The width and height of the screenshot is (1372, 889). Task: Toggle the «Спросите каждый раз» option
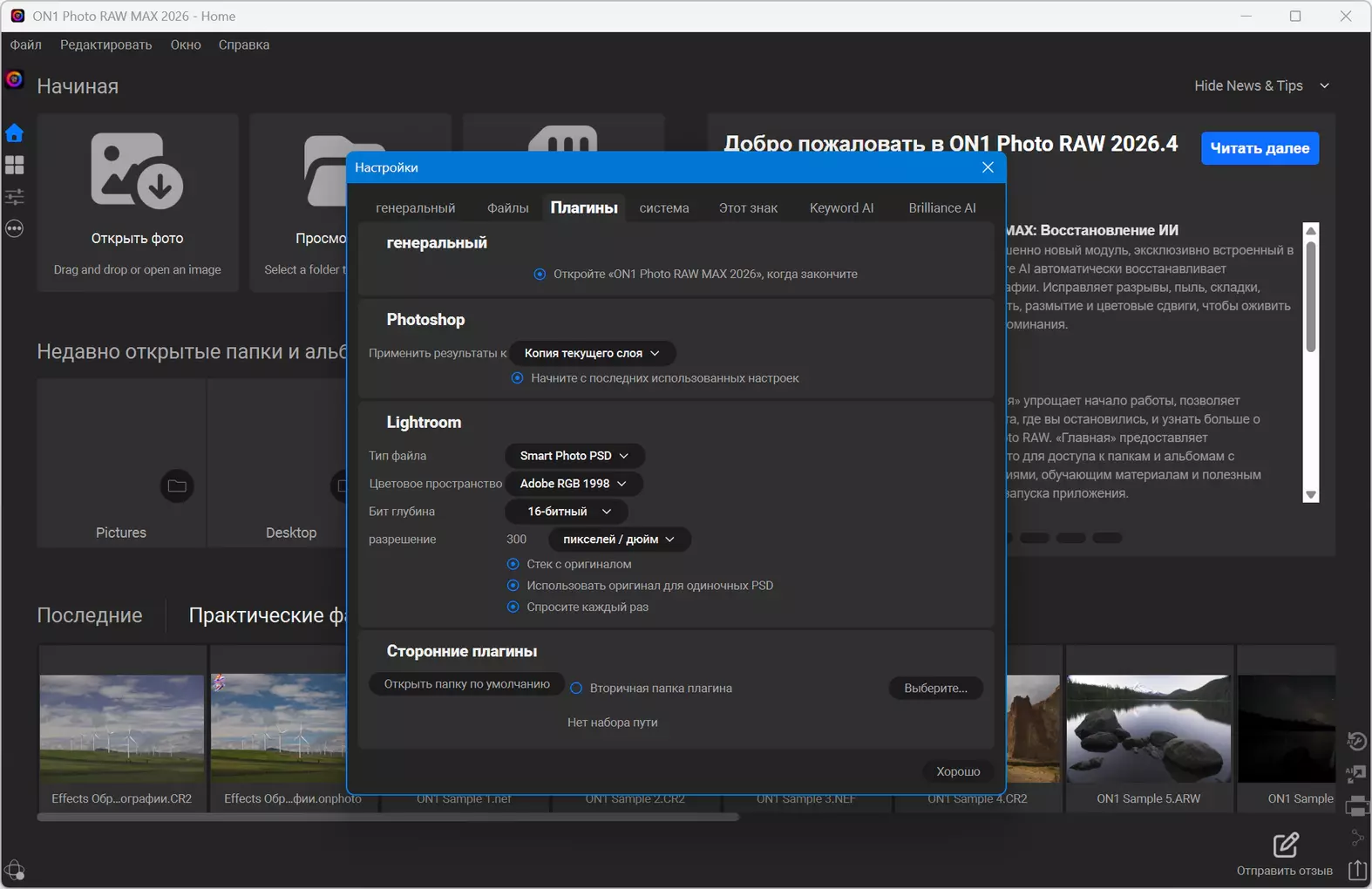click(x=513, y=607)
